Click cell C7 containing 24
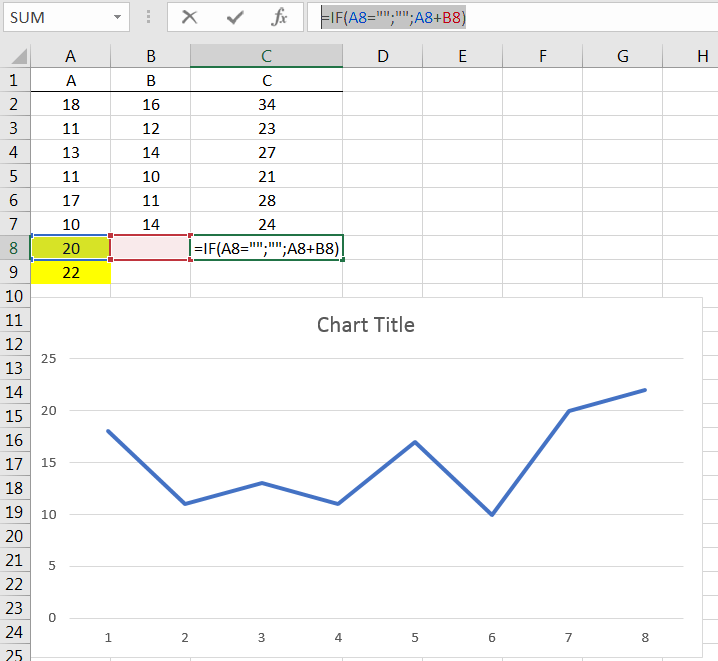 [x=267, y=224]
